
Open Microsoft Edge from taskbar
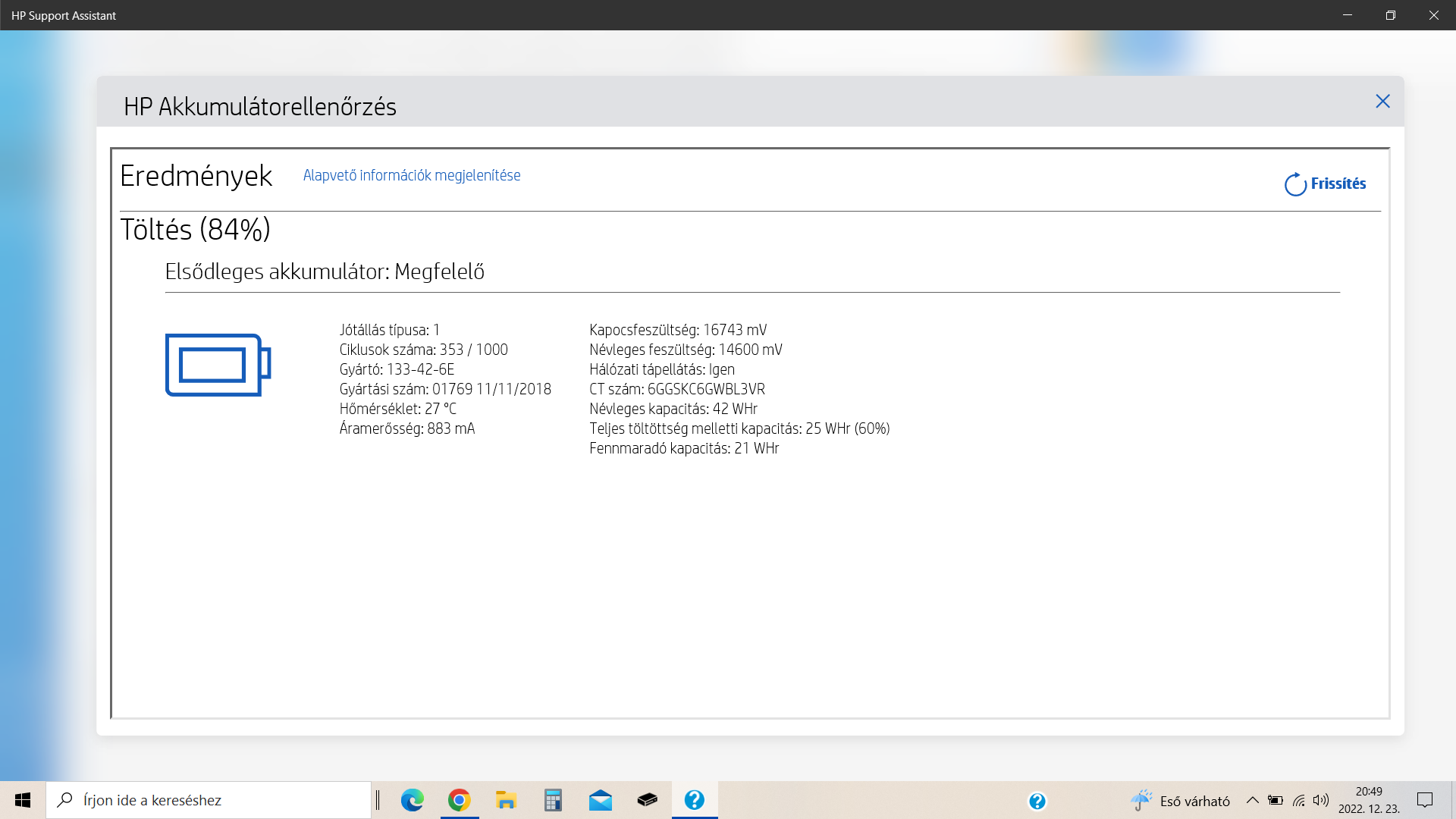tap(413, 800)
